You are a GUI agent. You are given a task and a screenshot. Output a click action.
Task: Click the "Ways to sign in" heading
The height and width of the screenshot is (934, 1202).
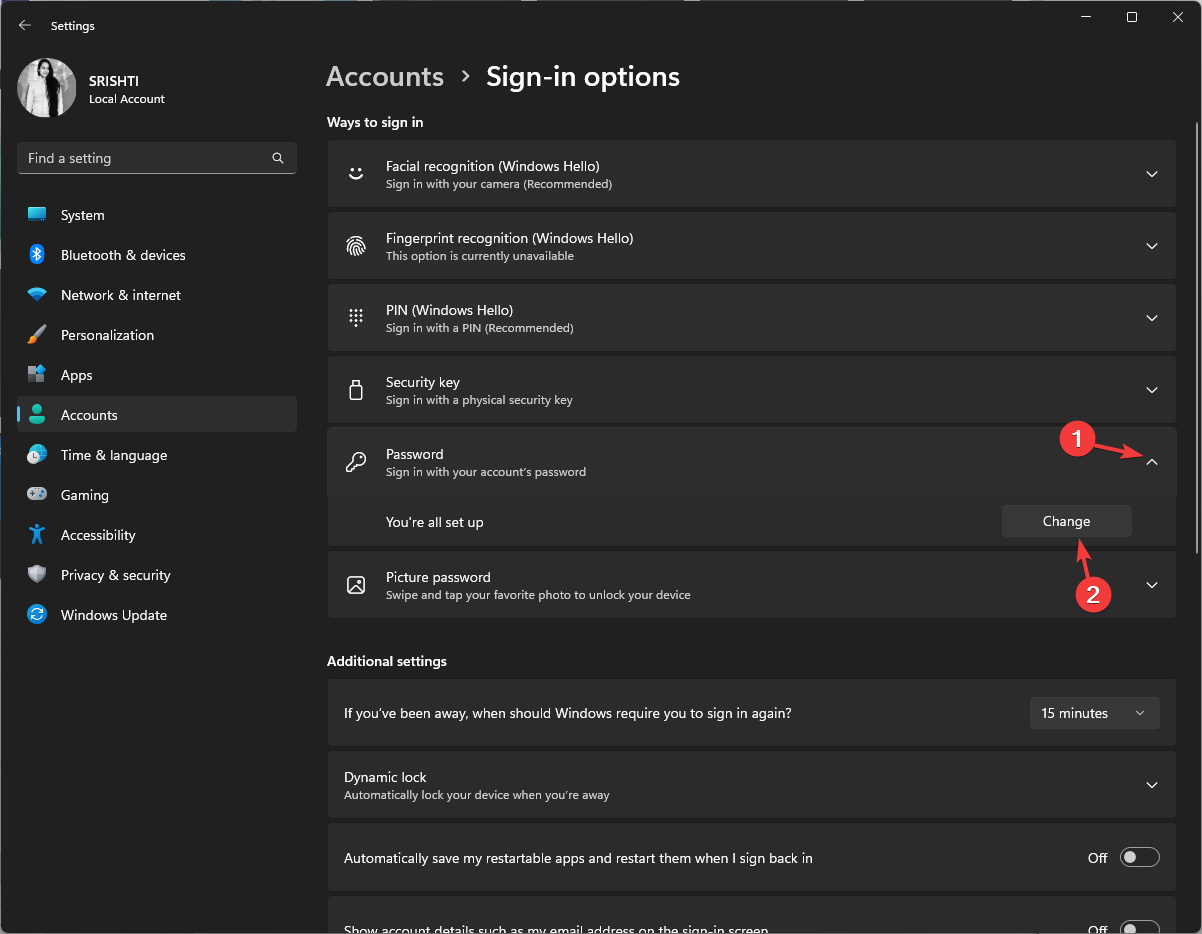[x=375, y=122]
